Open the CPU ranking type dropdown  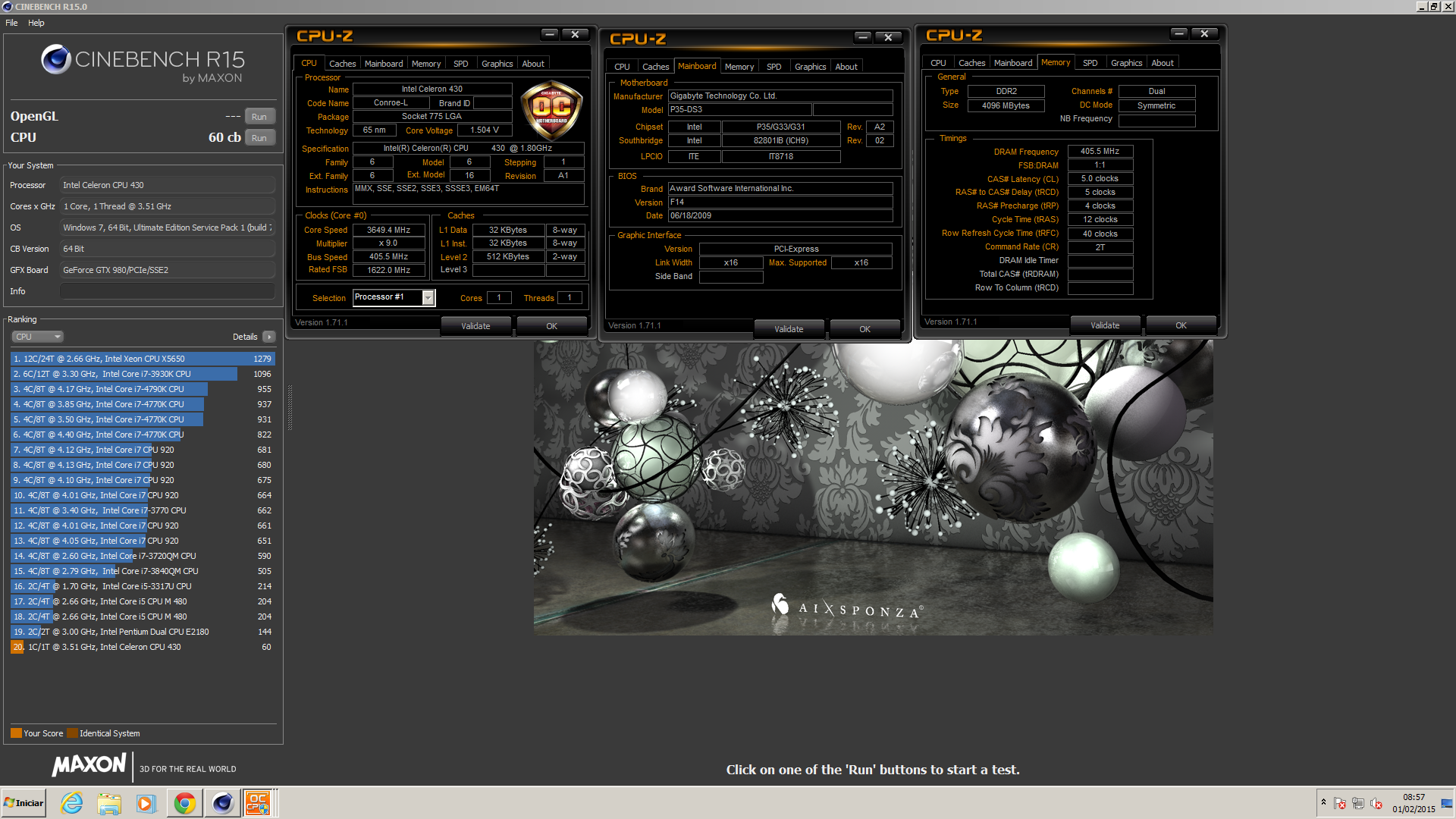[x=37, y=337]
